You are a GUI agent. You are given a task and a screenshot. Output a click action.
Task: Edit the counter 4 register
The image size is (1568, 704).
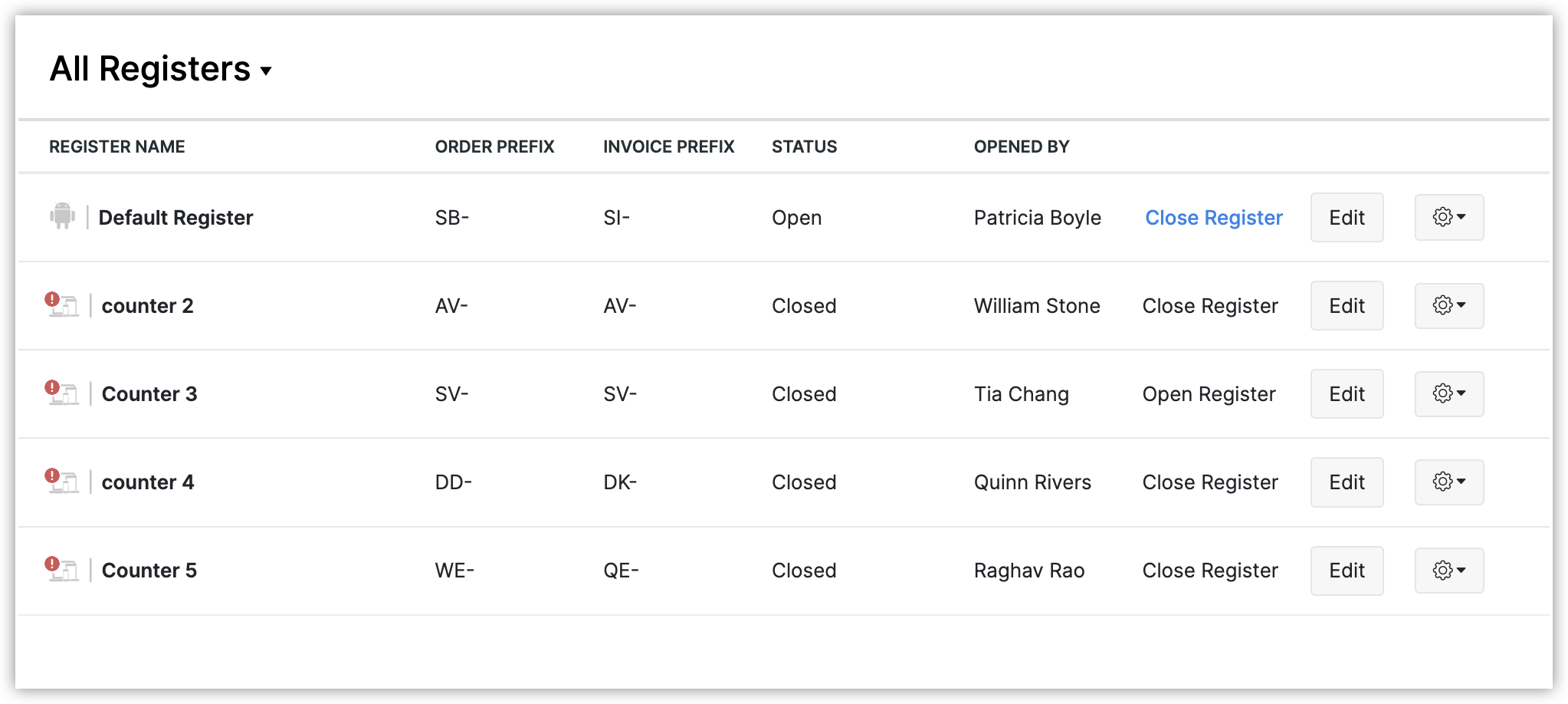tap(1347, 482)
